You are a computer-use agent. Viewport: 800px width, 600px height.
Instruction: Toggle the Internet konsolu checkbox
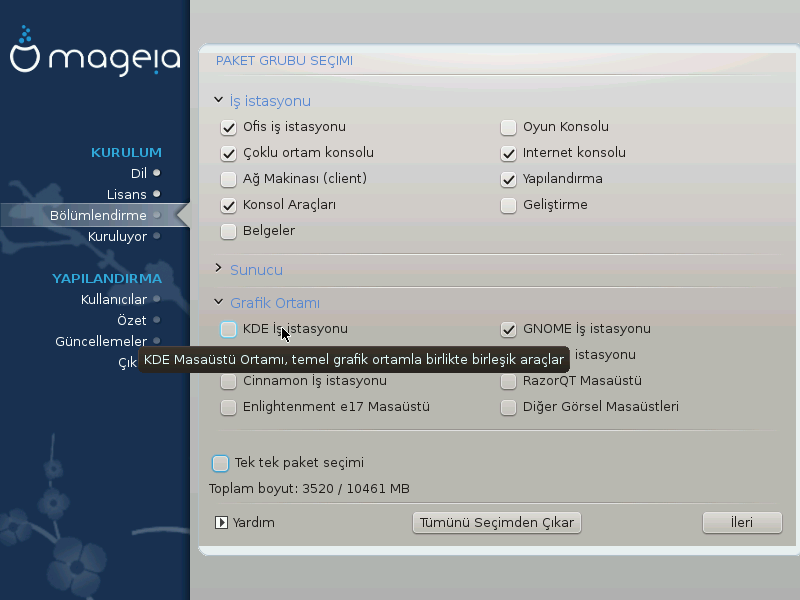point(508,153)
